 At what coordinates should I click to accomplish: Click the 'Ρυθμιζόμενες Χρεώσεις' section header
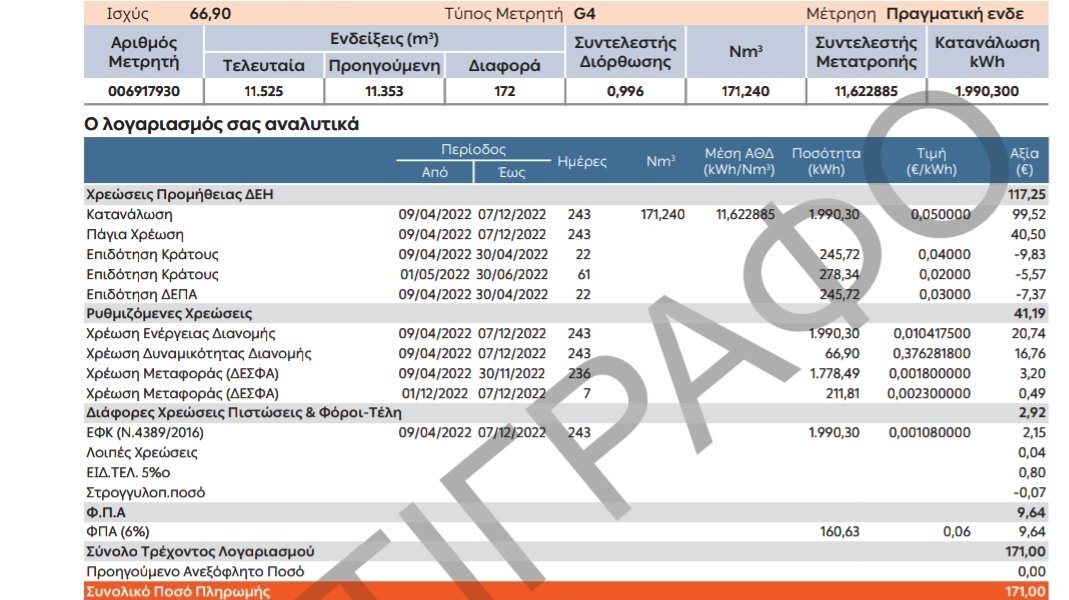coord(169,314)
